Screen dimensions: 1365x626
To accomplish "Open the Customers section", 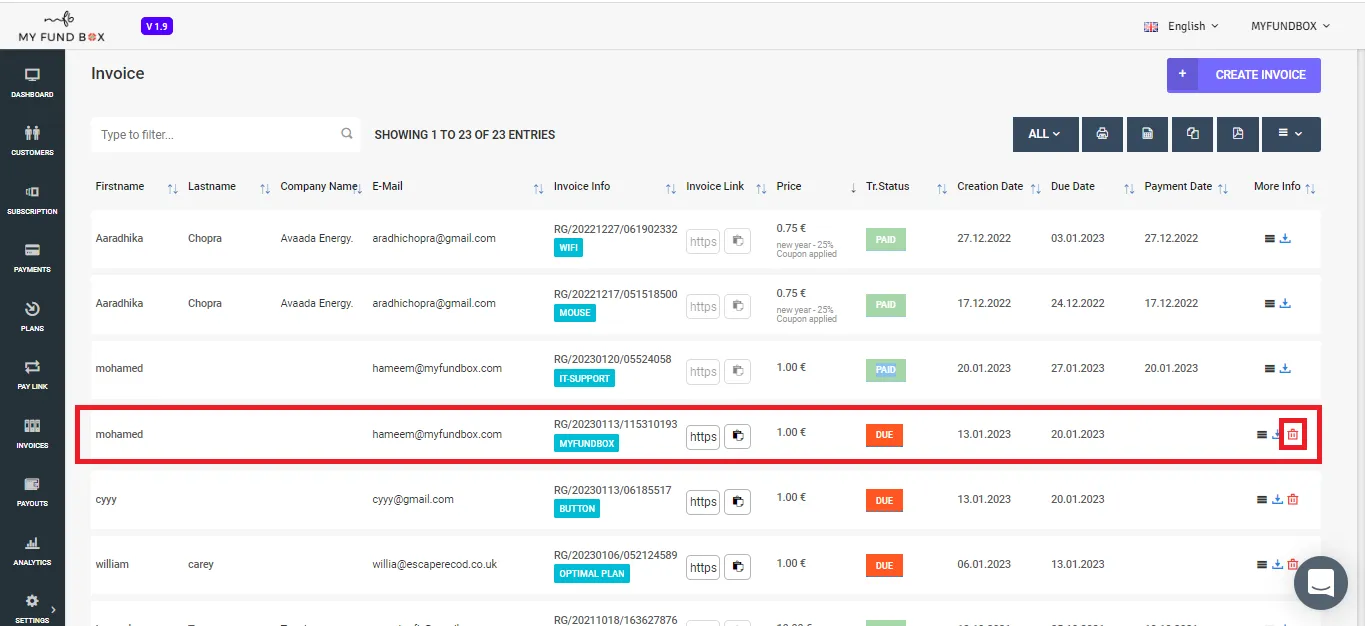I will (x=32, y=141).
